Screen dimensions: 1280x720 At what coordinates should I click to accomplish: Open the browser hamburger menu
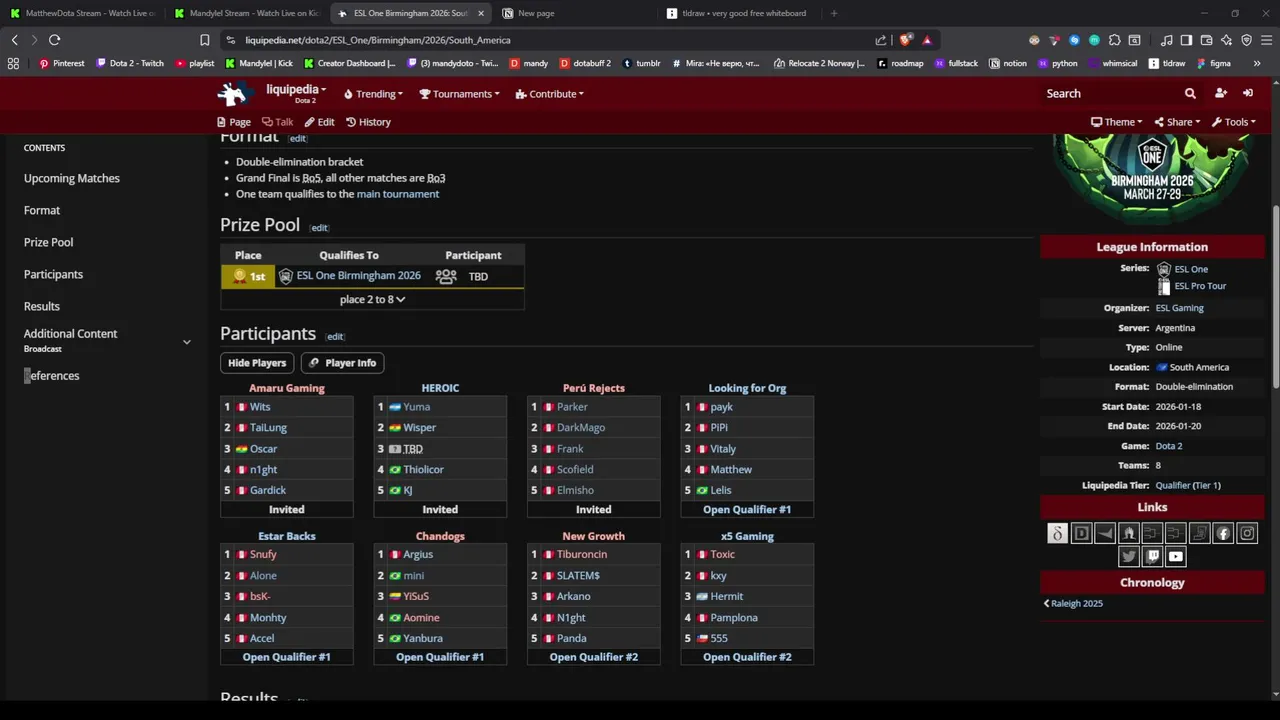(1266, 40)
